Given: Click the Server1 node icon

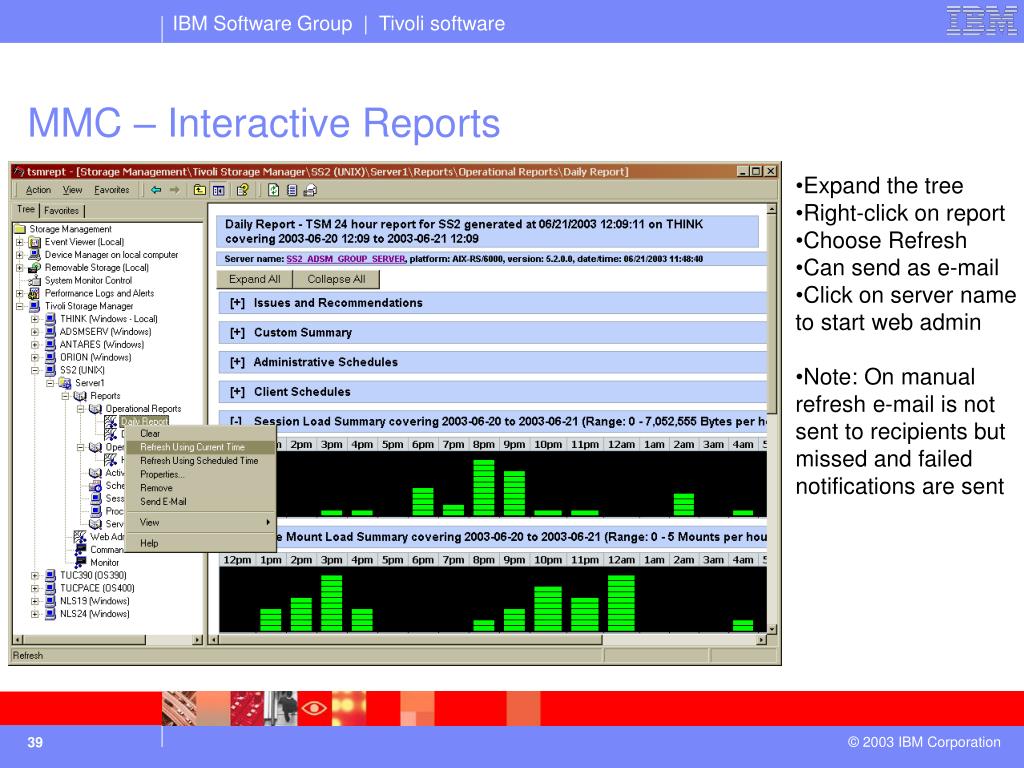Looking at the screenshot, I should click(x=65, y=383).
